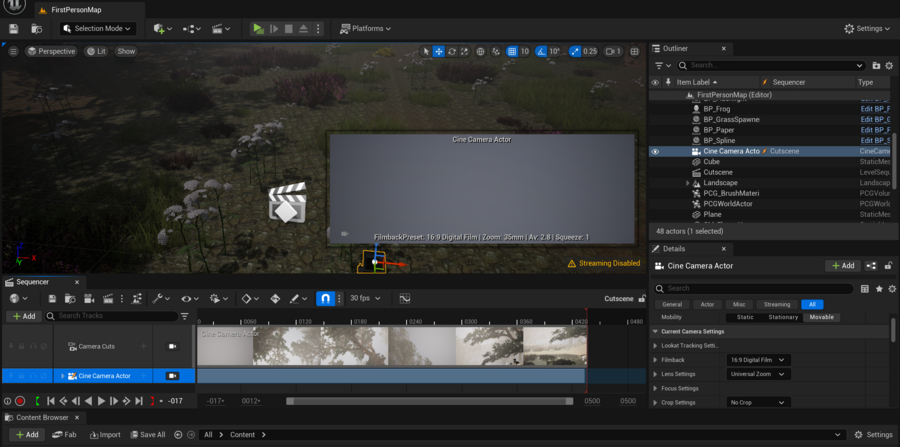Screen dimensions: 900x447
Task: Open the Filmback preset dropdown
Action: pyautogui.click(x=758, y=360)
